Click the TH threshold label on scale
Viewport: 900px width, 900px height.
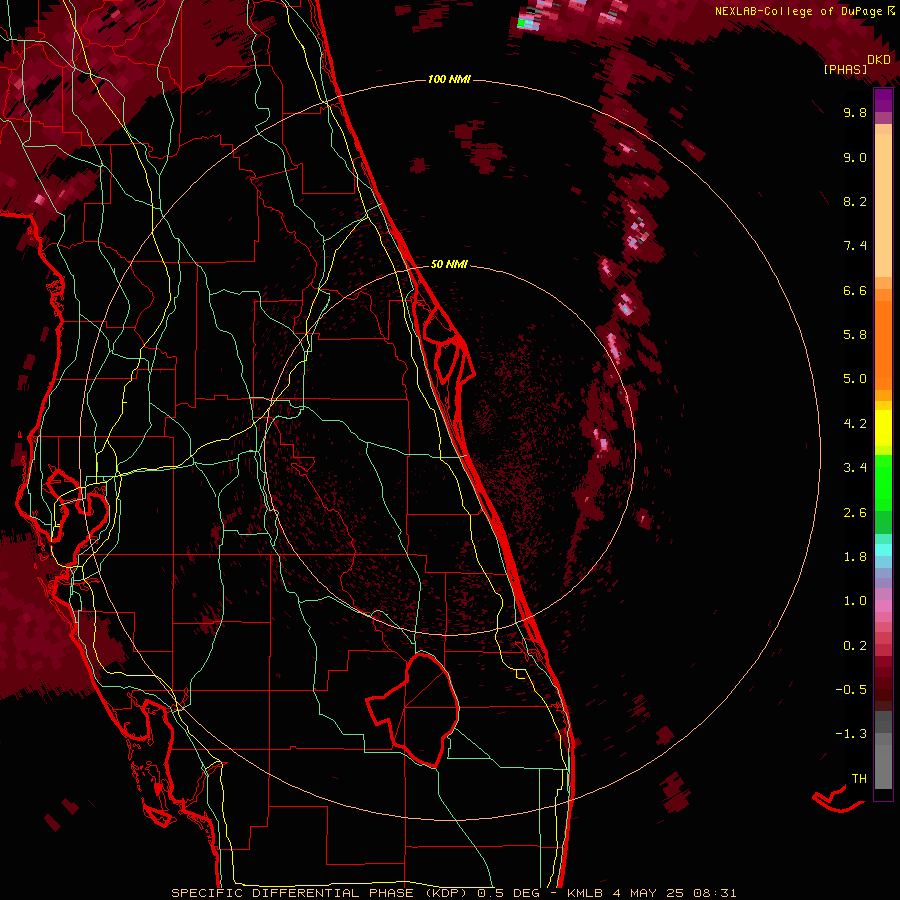859,779
